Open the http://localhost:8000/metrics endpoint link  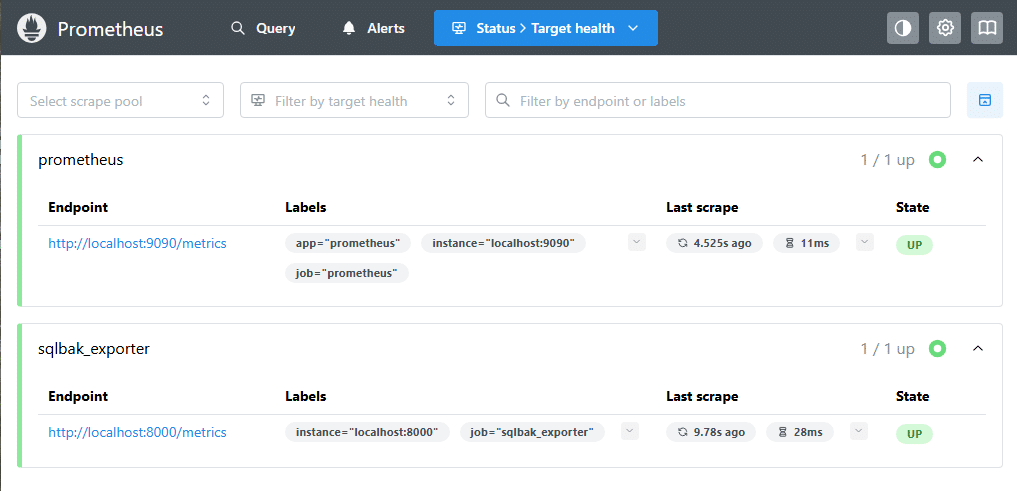point(137,432)
